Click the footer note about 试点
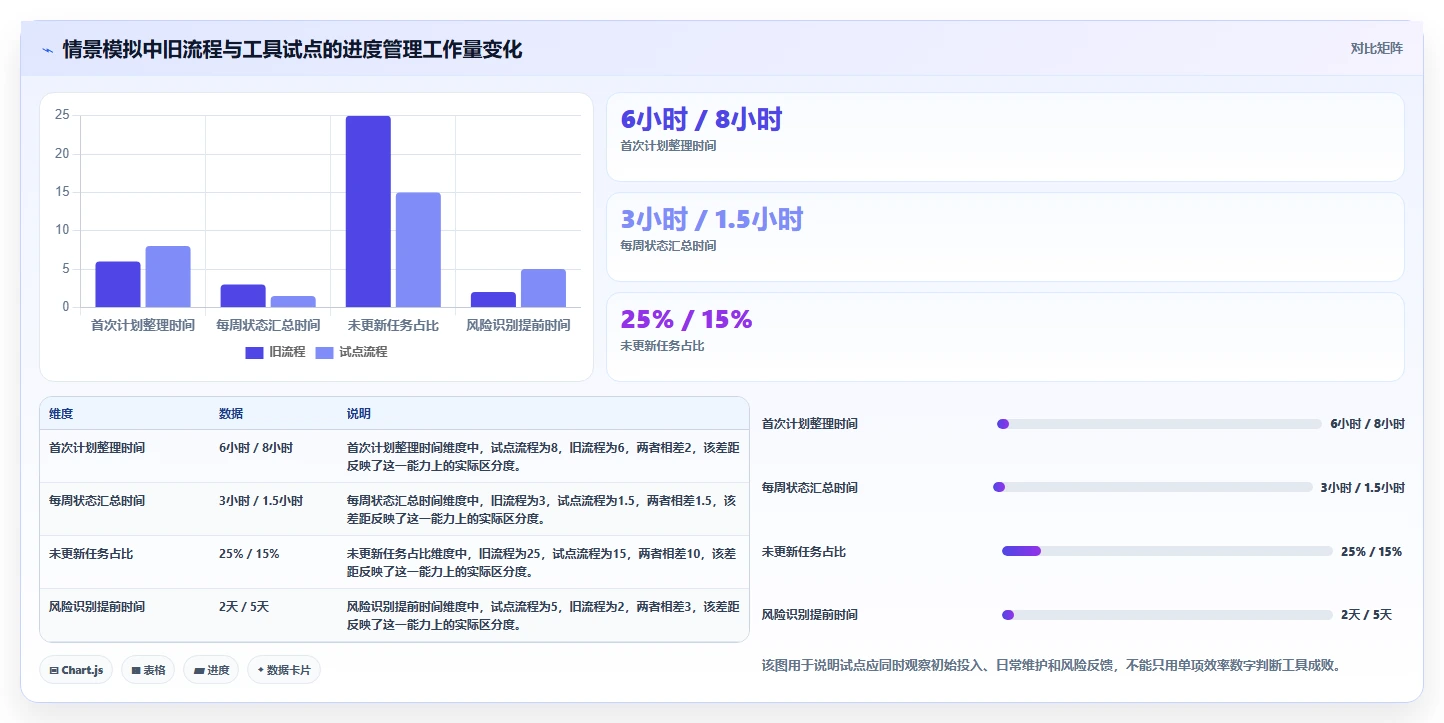Screen dimensions: 1444x723 (x=1051, y=665)
